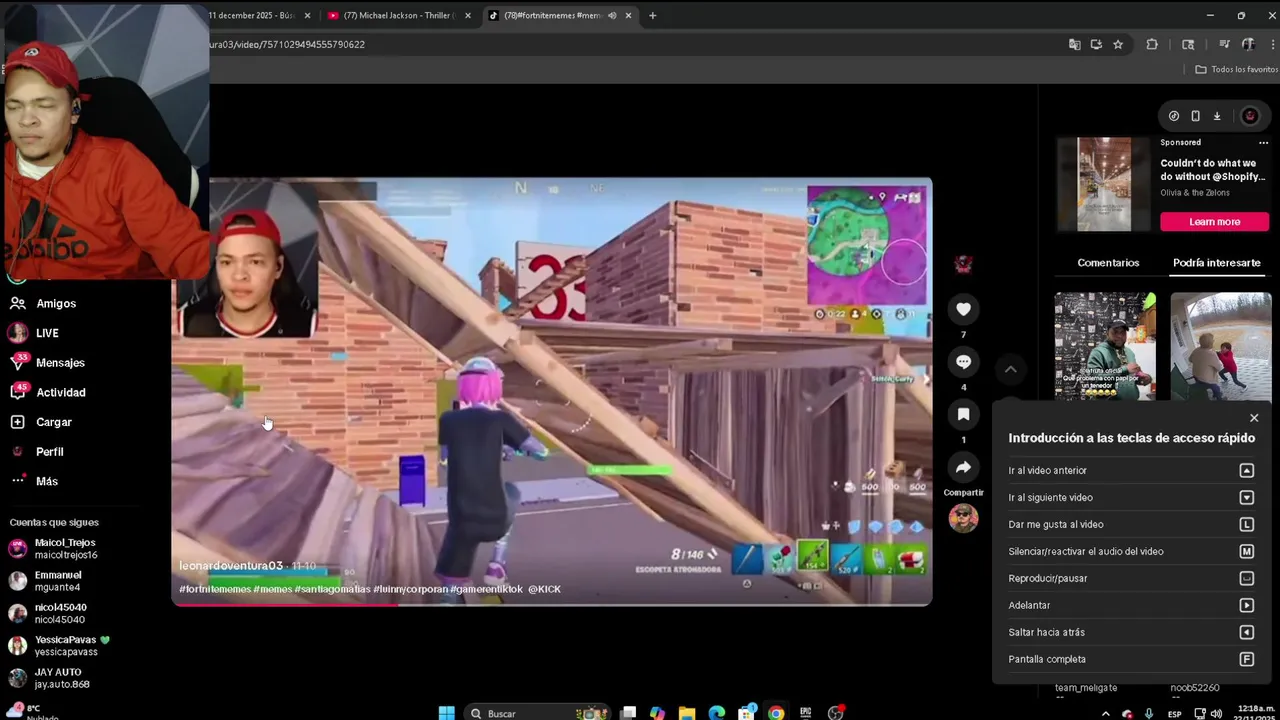Viewport: 1280px width, 720px height.
Task: Click Chrome translate page icon
Action: click(1074, 44)
